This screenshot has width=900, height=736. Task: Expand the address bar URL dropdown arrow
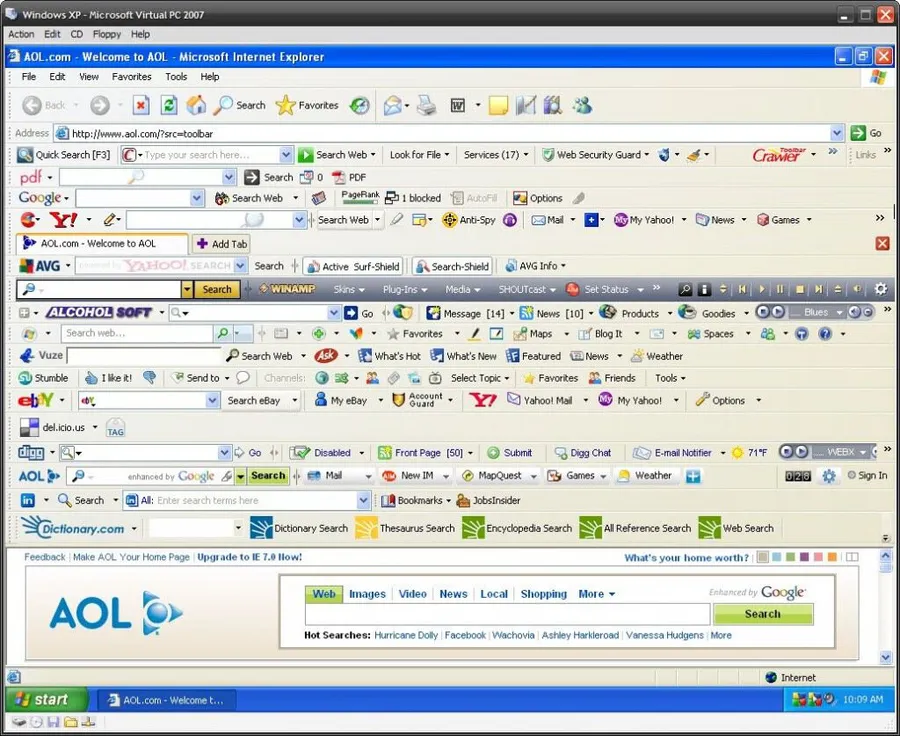tap(837, 133)
